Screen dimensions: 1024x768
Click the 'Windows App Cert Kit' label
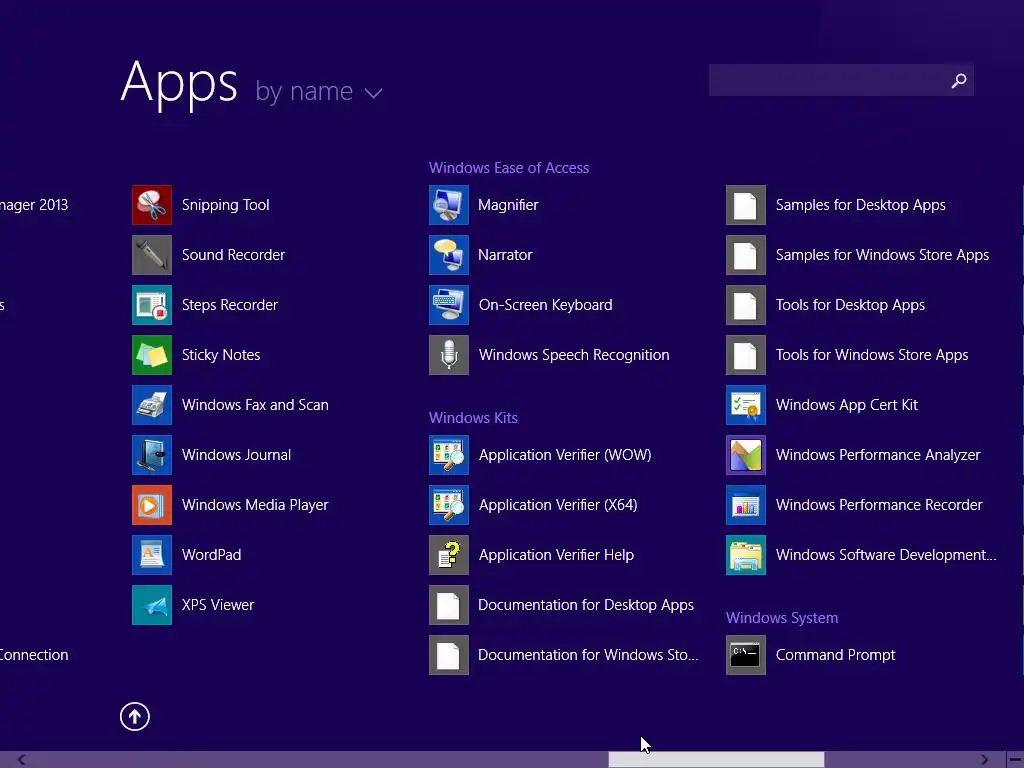847,405
